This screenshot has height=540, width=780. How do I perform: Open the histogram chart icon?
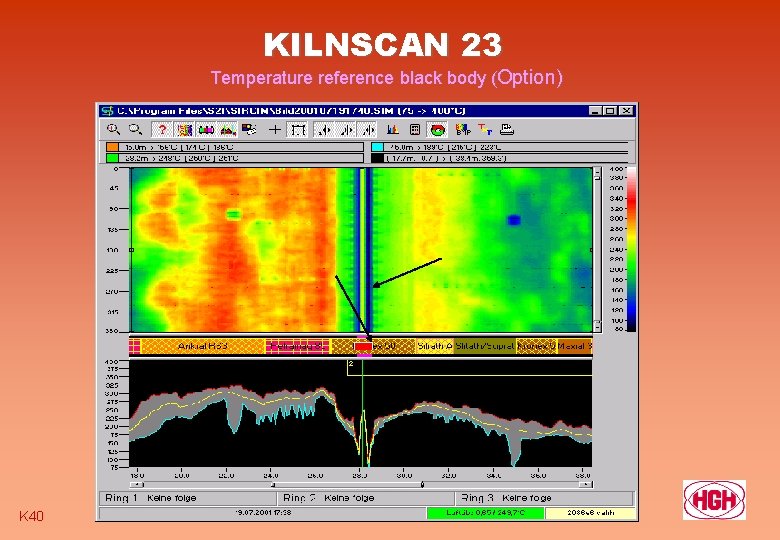pos(392,130)
